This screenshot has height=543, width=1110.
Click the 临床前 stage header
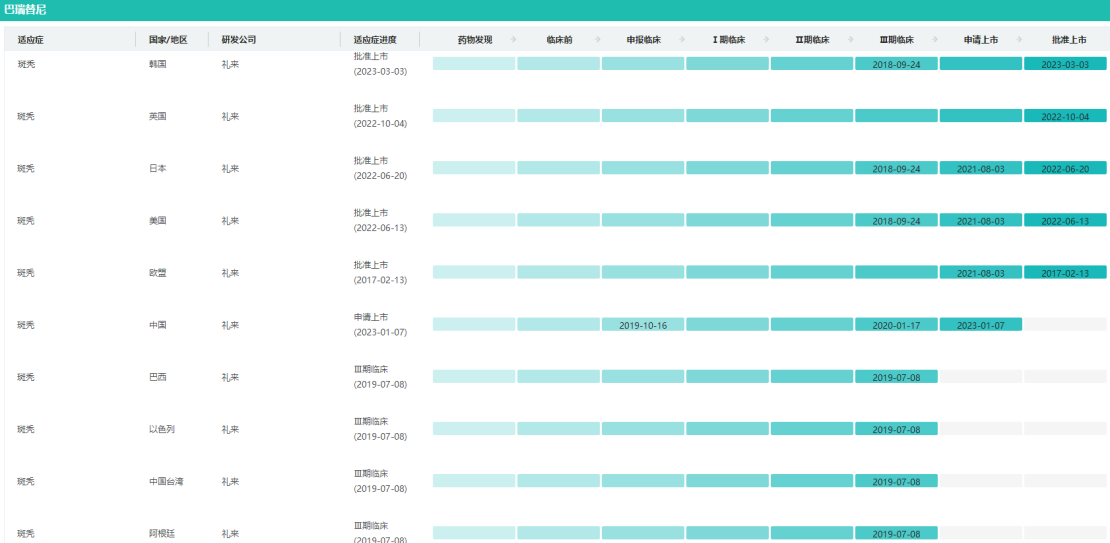point(559,40)
